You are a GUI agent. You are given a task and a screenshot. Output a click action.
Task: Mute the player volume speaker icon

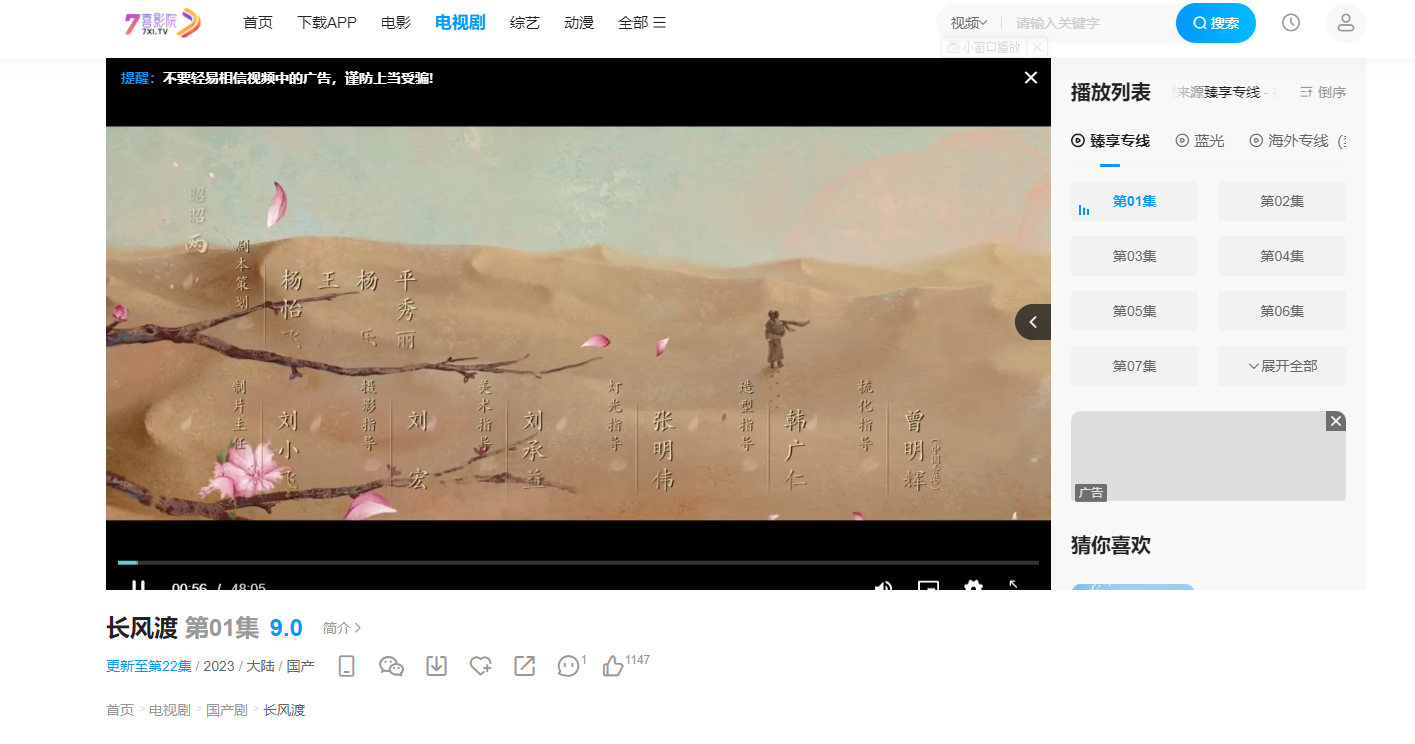[x=883, y=586]
